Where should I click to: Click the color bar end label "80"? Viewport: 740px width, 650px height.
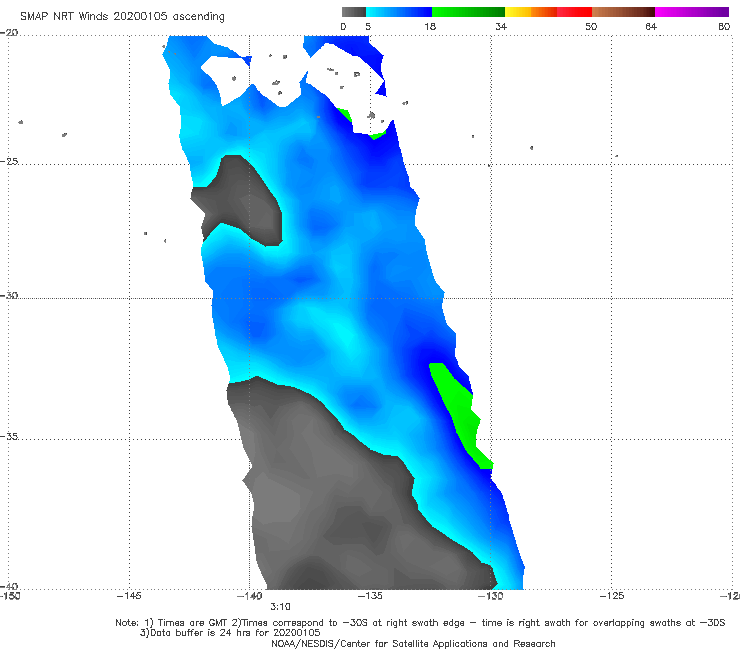[x=724, y=26]
